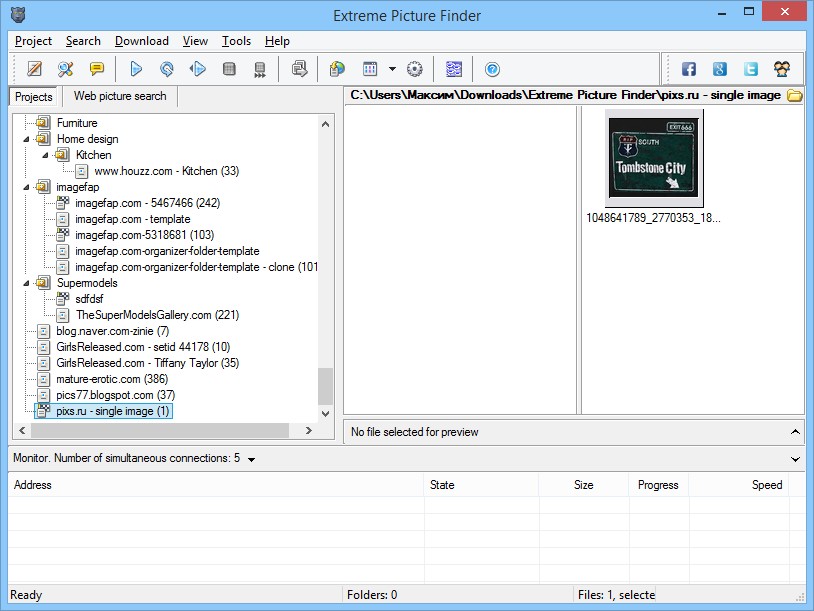Open project properties wrench icon
The width and height of the screenshot is (814, 611).
tap(65, 69)
